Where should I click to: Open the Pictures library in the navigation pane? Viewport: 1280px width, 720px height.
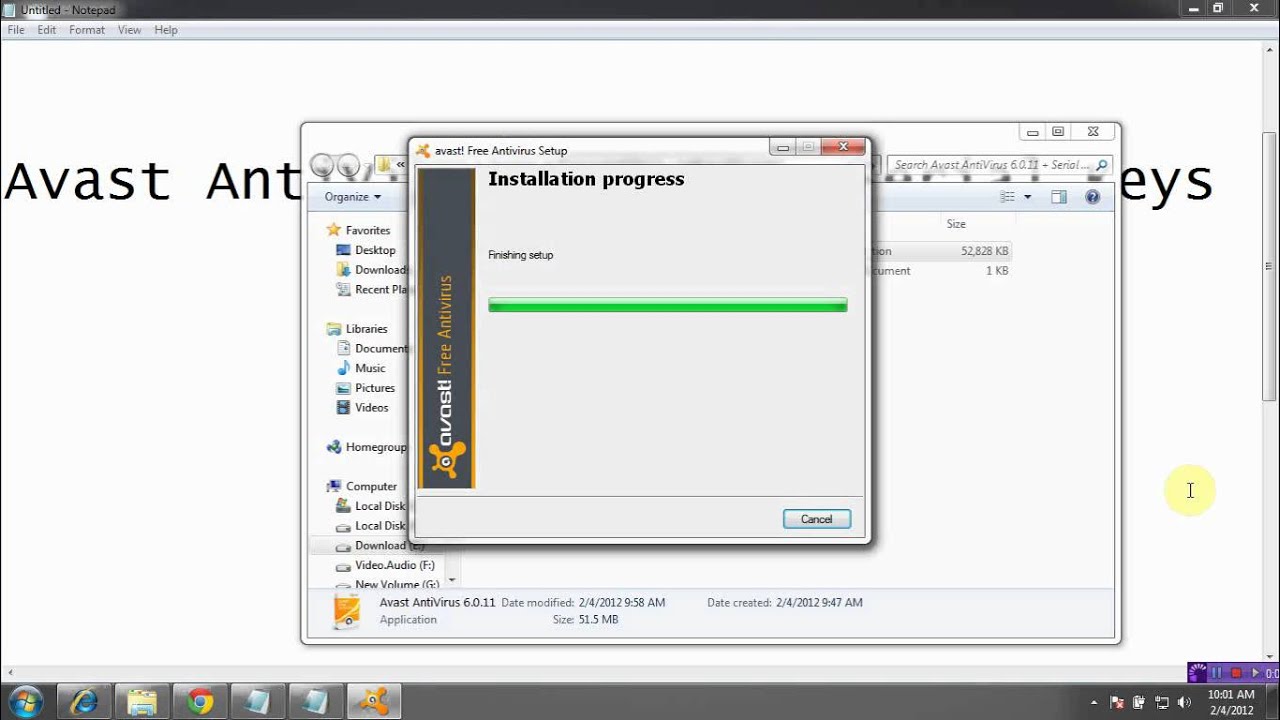[375, 388]
